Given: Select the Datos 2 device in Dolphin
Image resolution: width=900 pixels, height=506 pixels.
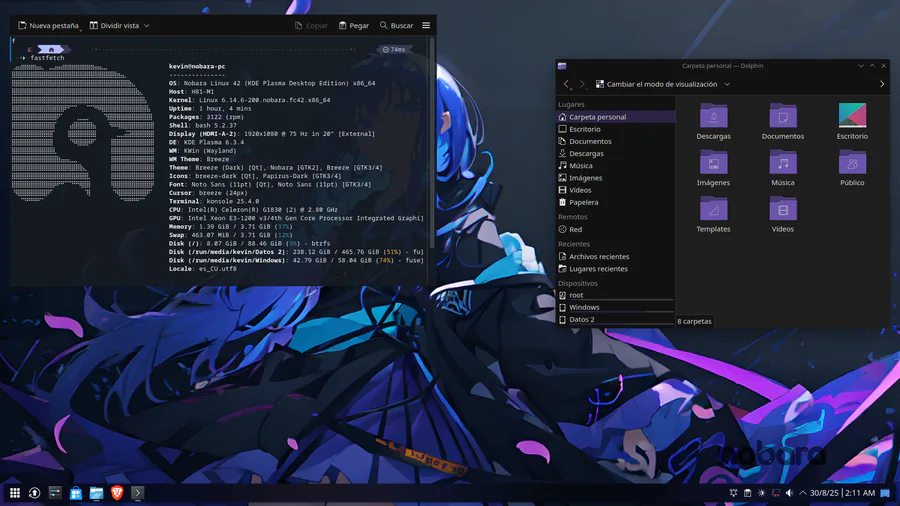Looking at the screenshot, I should [615, 319].
